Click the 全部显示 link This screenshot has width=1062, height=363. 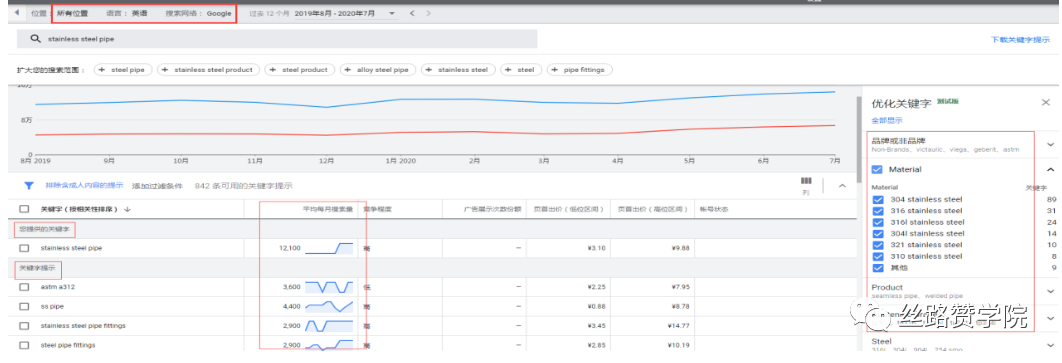887,120
